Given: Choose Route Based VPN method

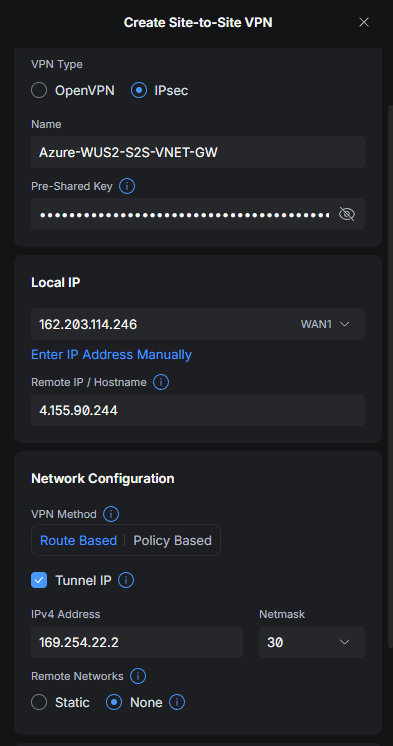Looking at the screenshot, I should 79,540.
